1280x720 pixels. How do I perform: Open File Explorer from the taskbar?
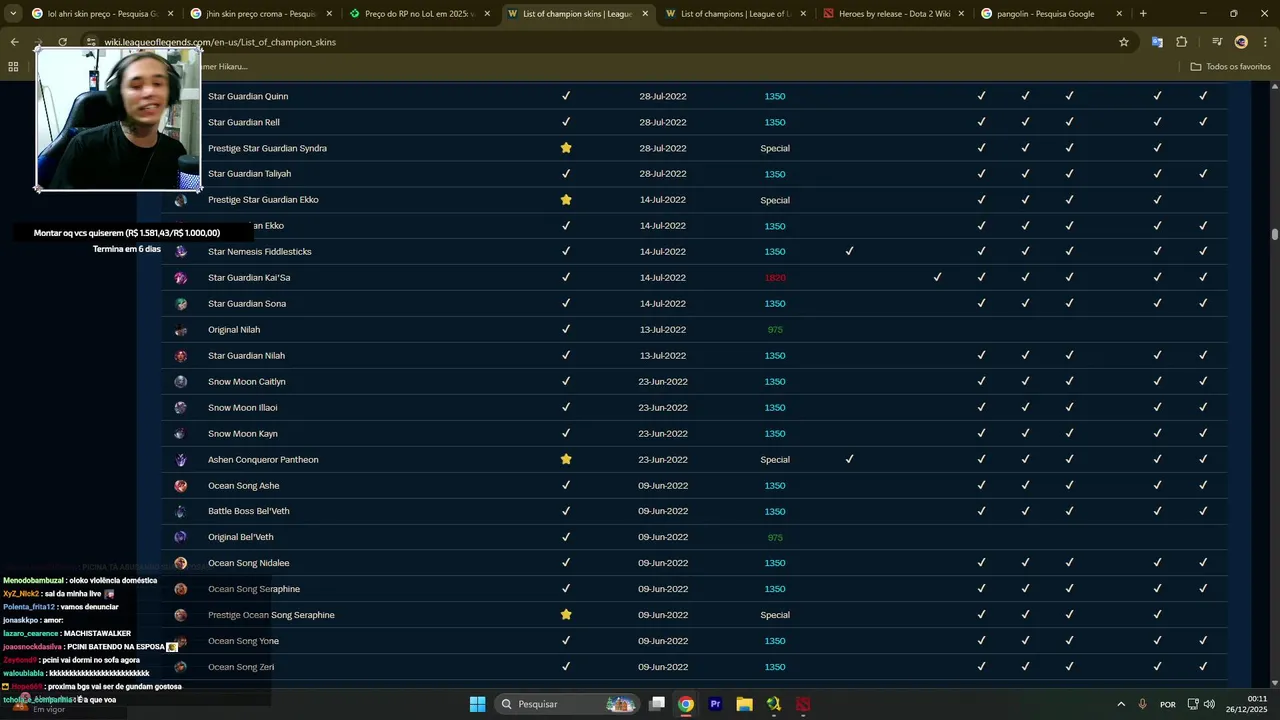[744, 704]
